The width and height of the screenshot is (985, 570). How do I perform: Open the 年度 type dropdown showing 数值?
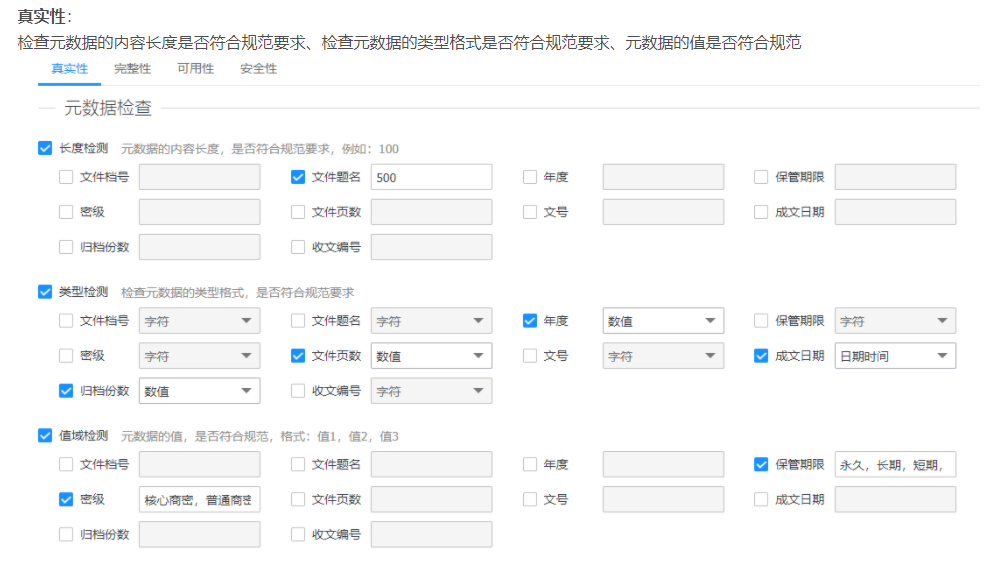pos(663,321)
